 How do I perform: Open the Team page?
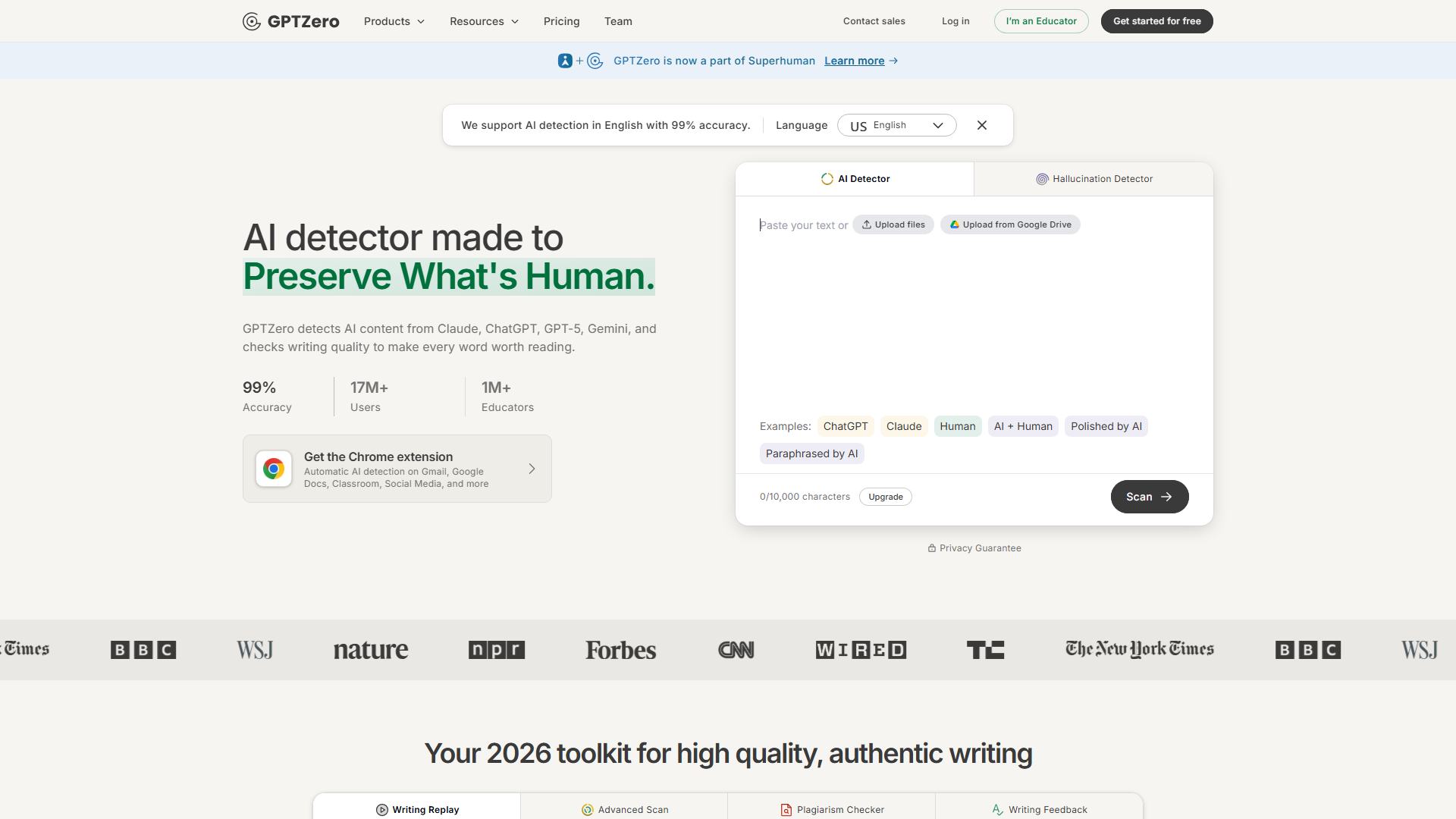point(618,21)
